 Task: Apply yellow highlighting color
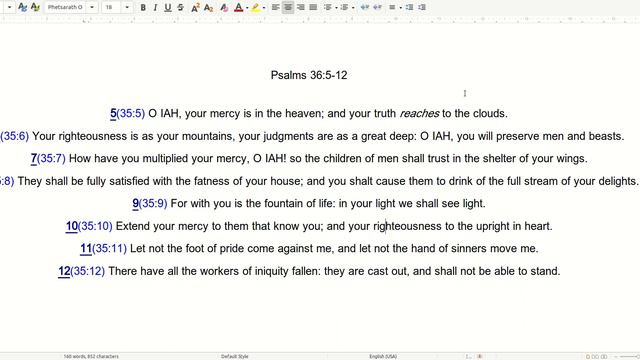click(256, 7)
